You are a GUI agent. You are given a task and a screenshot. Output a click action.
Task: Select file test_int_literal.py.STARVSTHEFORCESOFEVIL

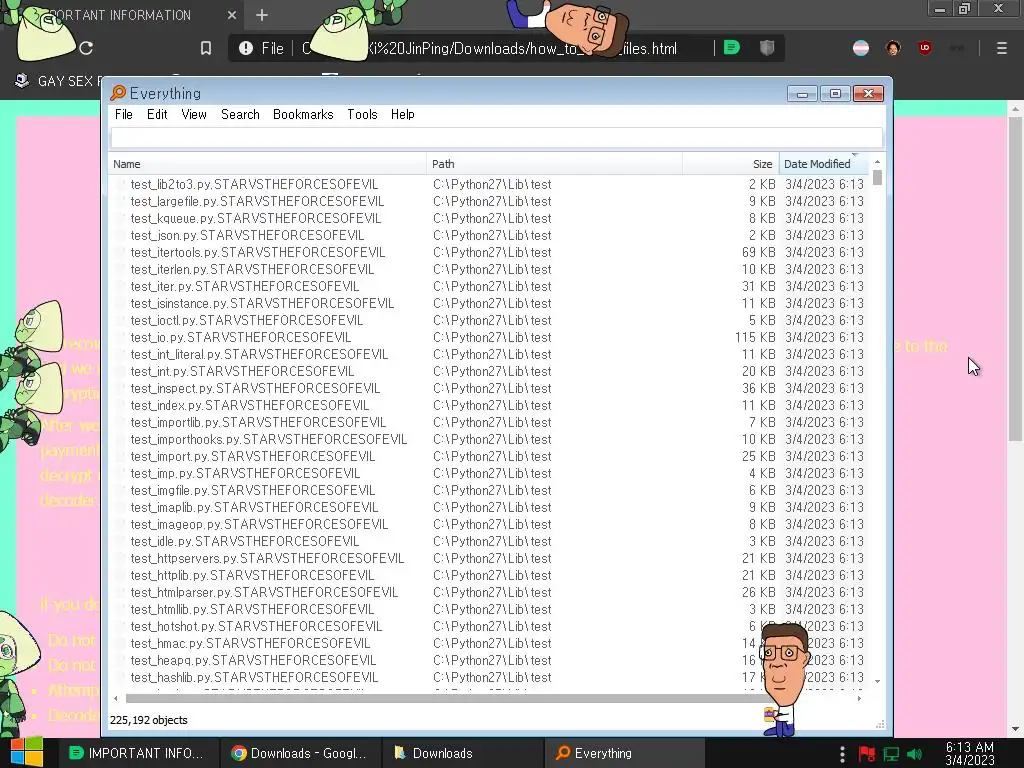259,354
